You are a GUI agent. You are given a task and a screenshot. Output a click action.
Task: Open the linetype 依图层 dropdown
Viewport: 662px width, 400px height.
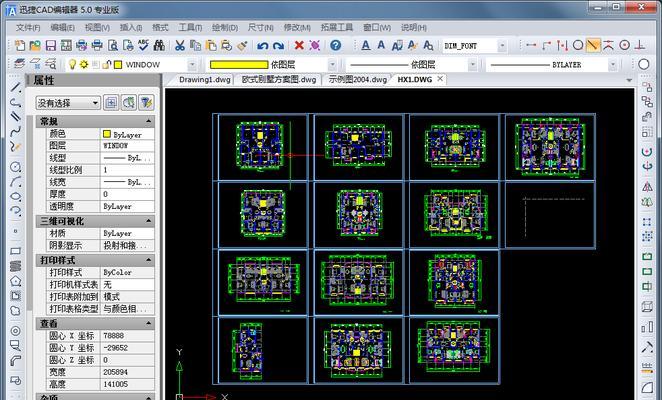click(472, 65)
